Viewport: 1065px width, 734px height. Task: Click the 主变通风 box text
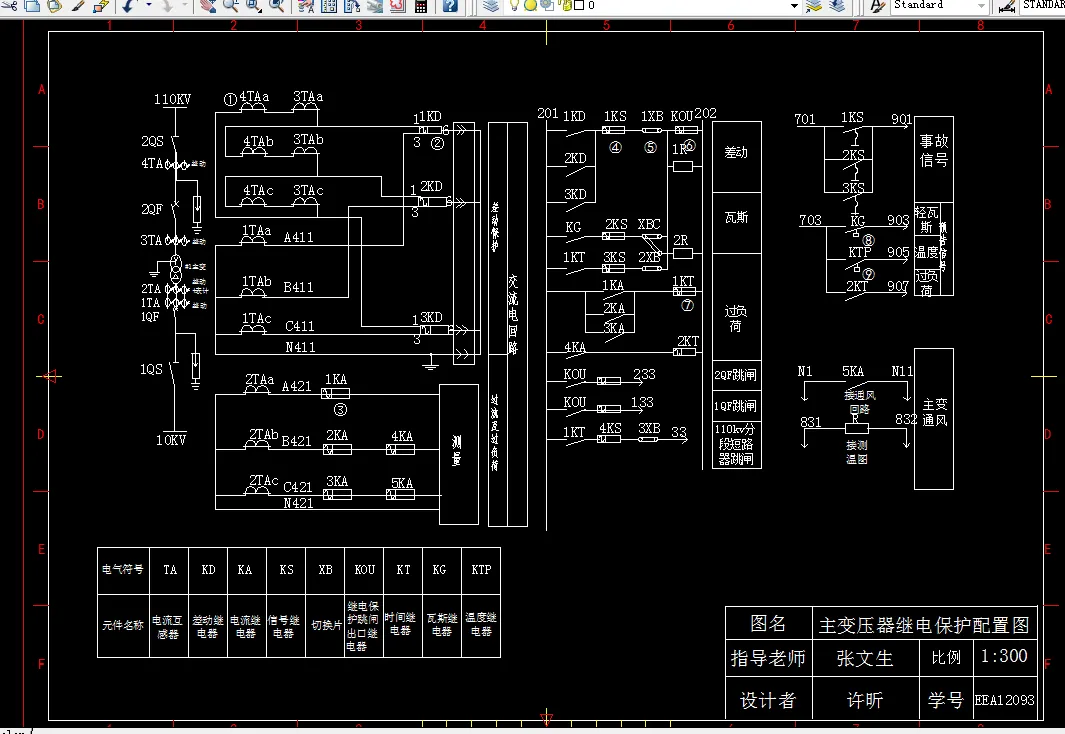coord(935,412)
